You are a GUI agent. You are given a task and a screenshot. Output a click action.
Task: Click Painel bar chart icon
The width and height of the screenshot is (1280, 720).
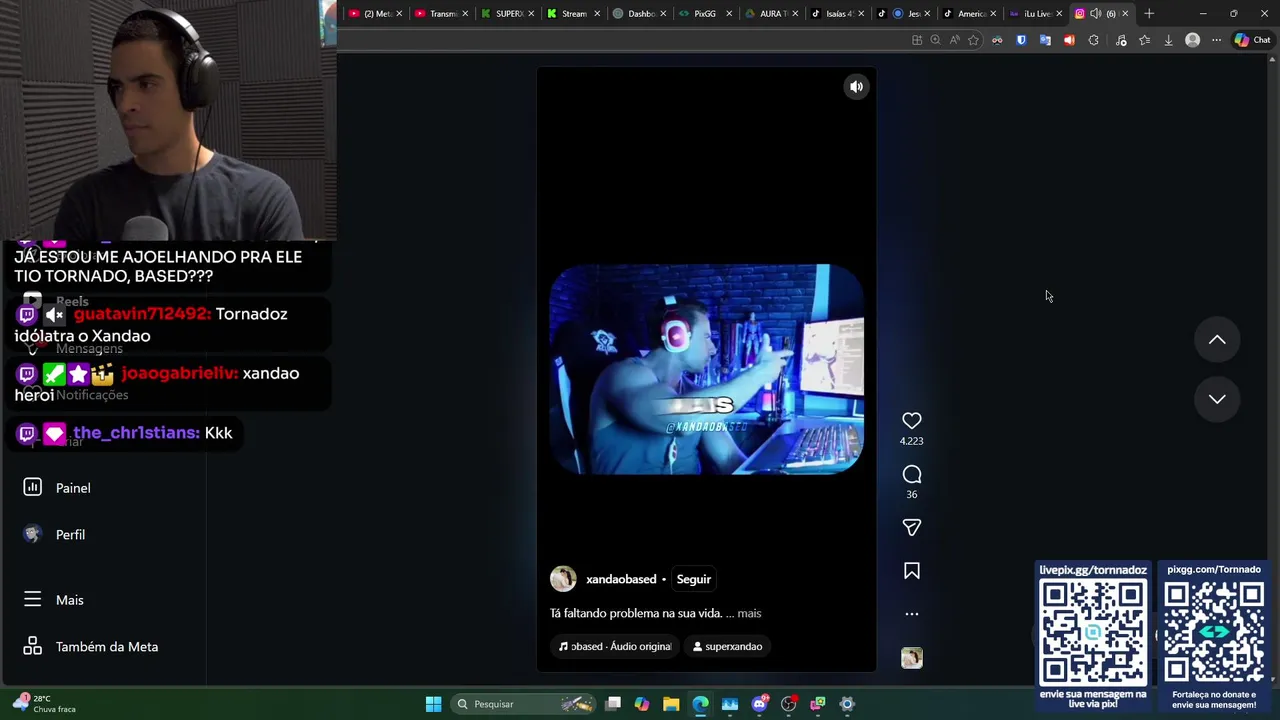(x=32, y=487)
